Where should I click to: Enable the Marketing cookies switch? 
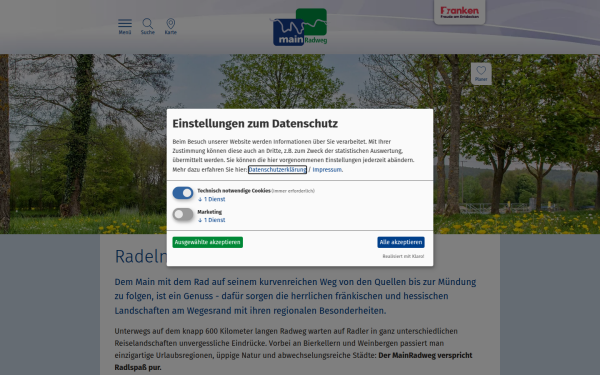coord(183,214)
